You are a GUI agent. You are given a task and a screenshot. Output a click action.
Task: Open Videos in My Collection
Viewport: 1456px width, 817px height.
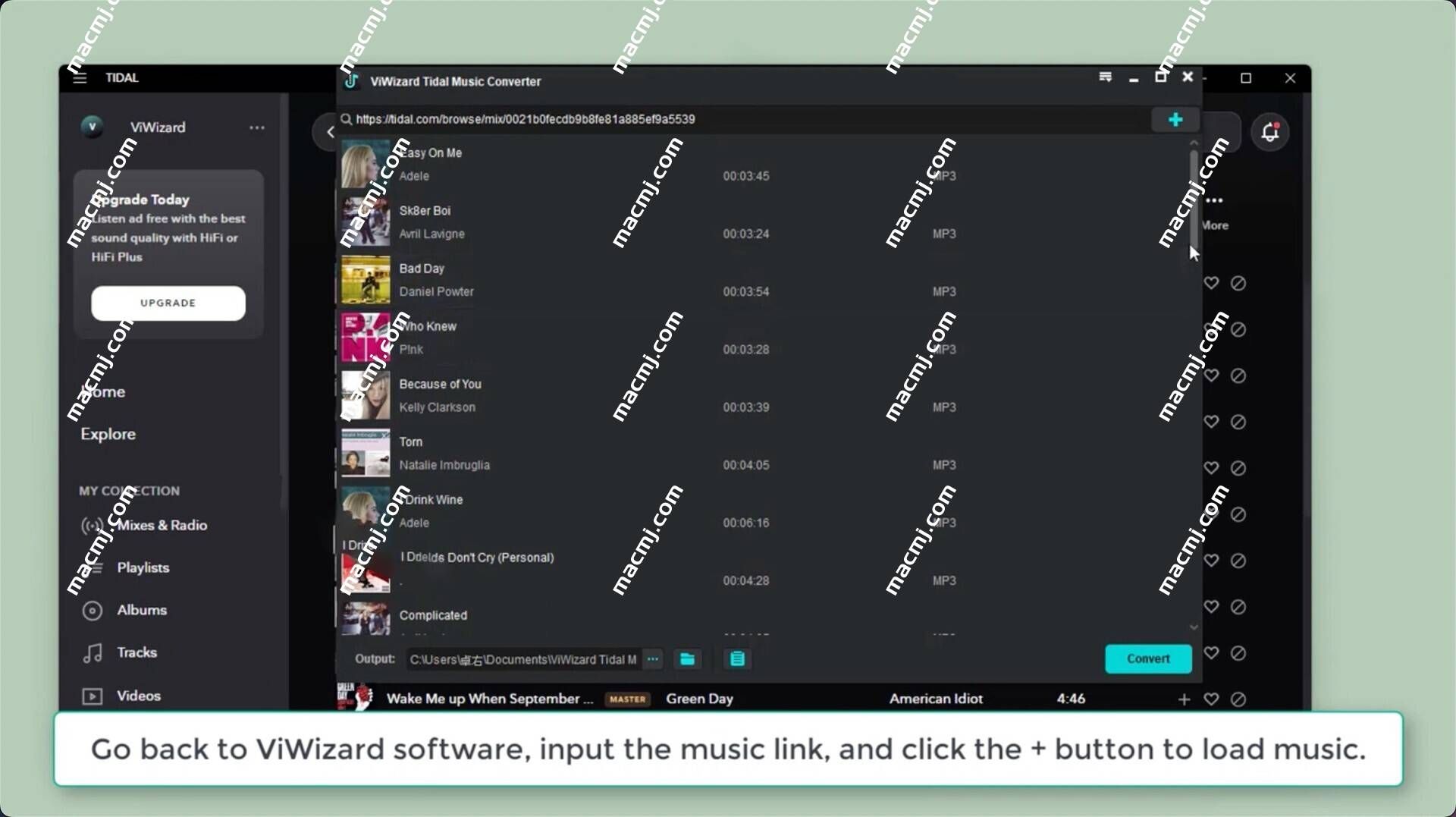139,696
